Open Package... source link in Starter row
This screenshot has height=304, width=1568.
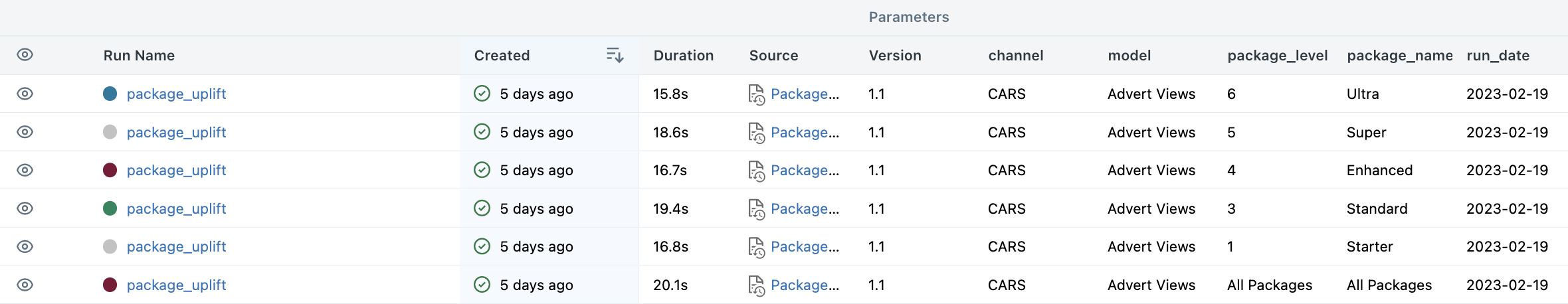pyautogui.click(x=805, y=247)
